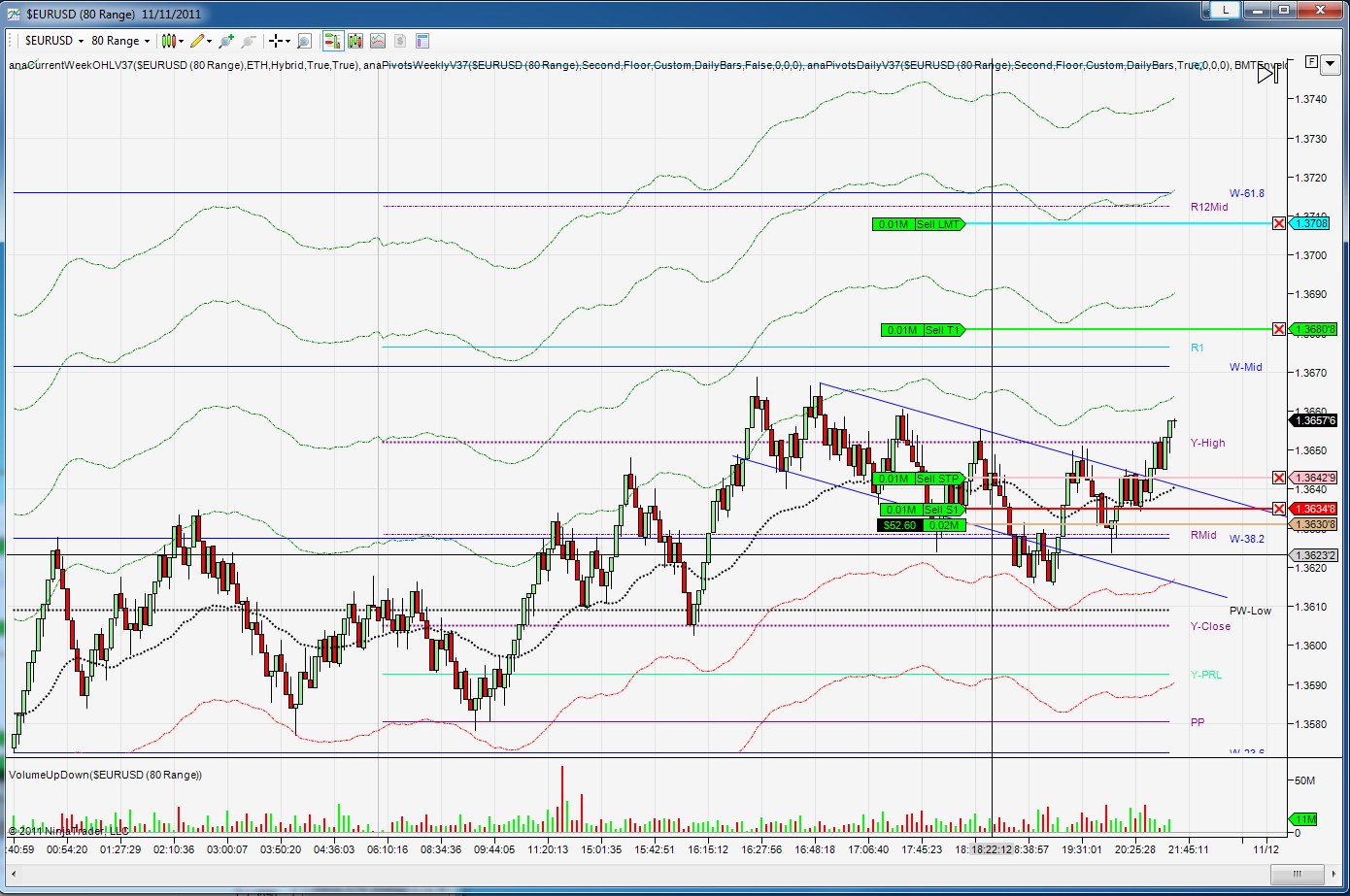Click the 1.3634'8 red price marker
This screenshot has width=1350, height=896.
1312,509
